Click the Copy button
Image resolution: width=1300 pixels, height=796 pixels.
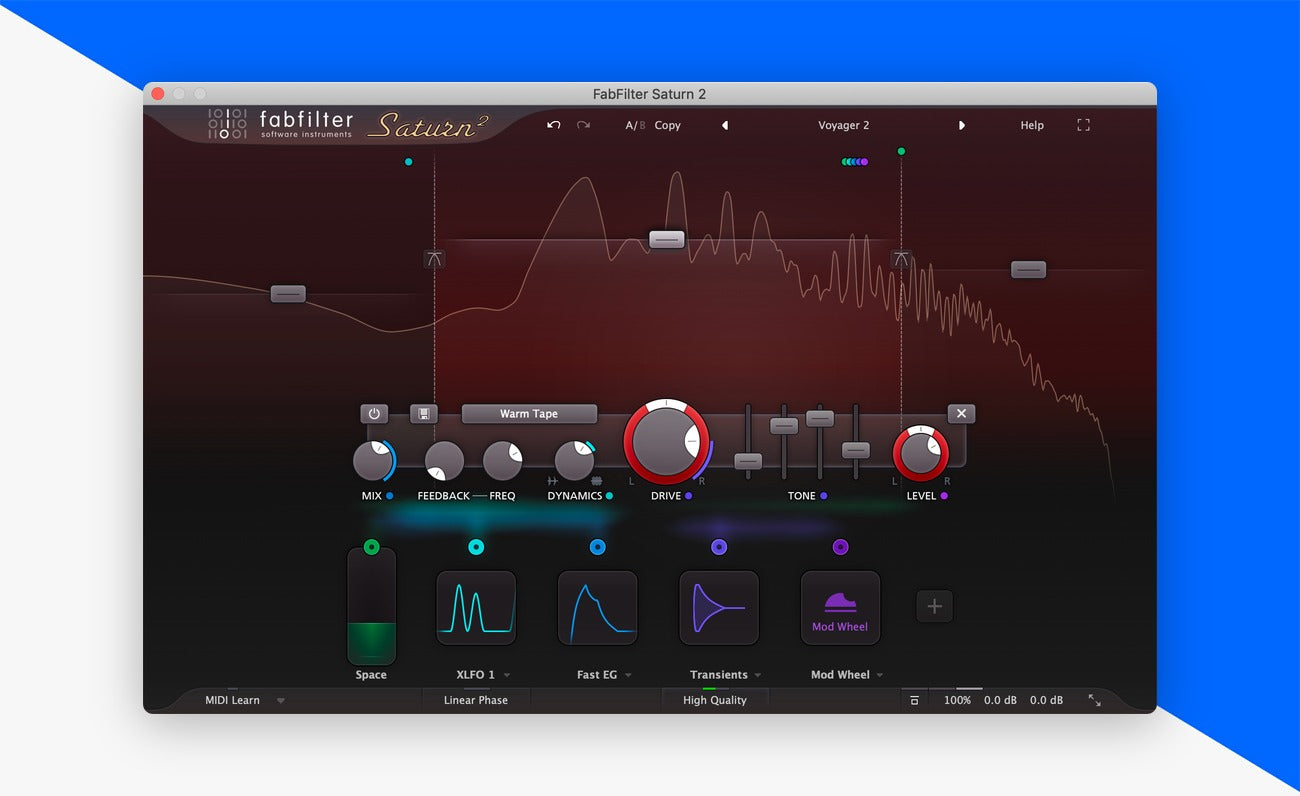[668, 125]
